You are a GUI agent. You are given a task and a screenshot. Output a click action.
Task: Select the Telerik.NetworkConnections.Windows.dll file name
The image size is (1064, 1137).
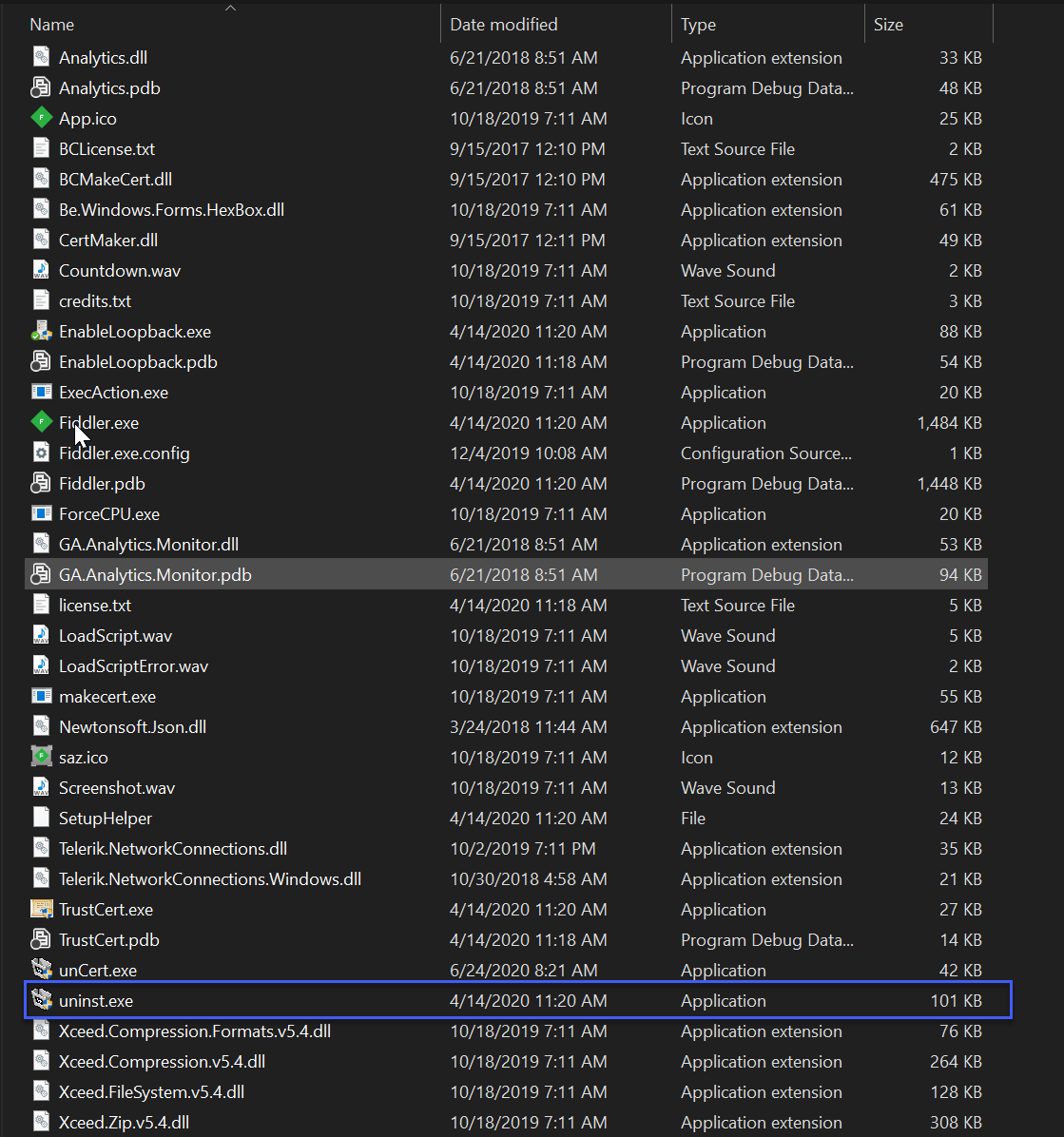tap(210, 878)
